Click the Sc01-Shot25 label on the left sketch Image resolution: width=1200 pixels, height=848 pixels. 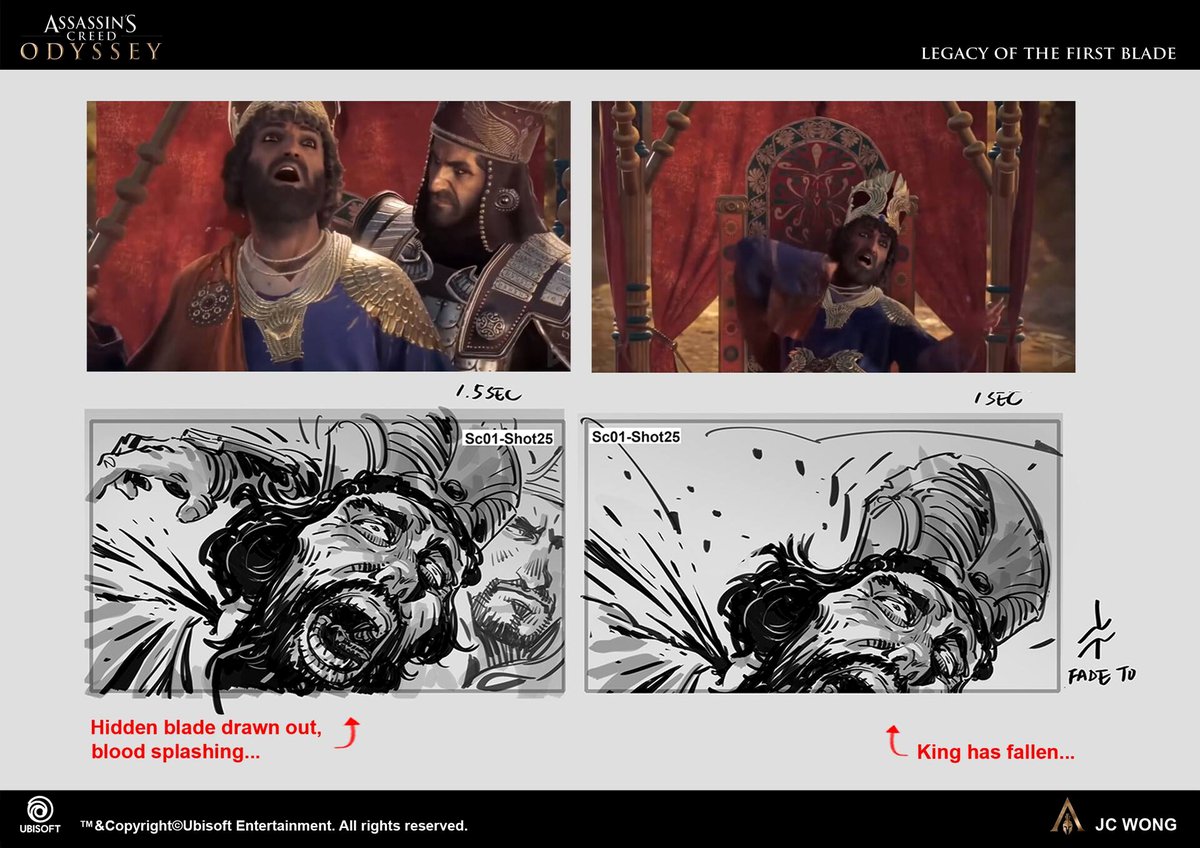click(509, 438)
